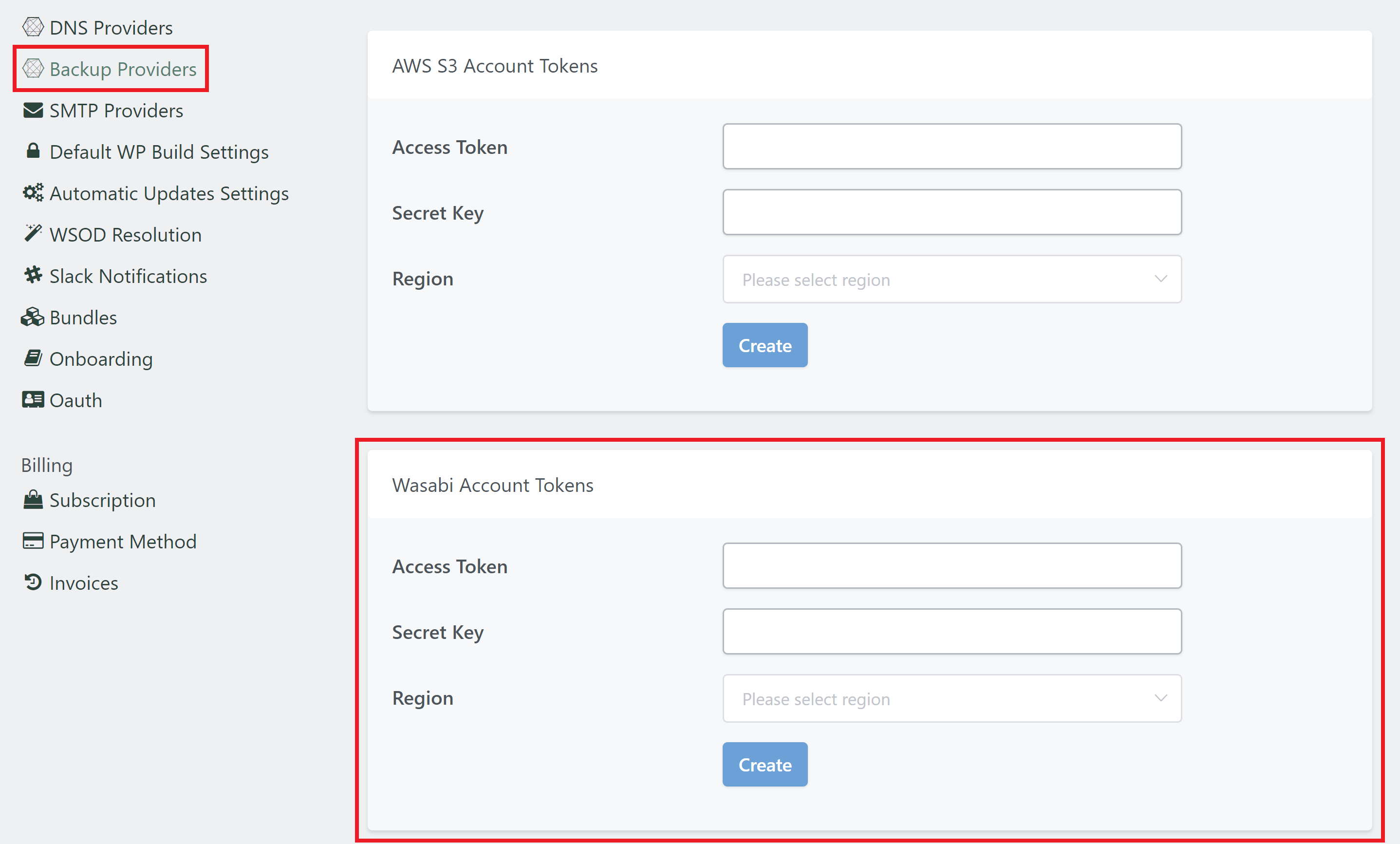Open the DNS Providers settings page
Viewport: 1400px width, 844px height.
click(x=111, y=27)
